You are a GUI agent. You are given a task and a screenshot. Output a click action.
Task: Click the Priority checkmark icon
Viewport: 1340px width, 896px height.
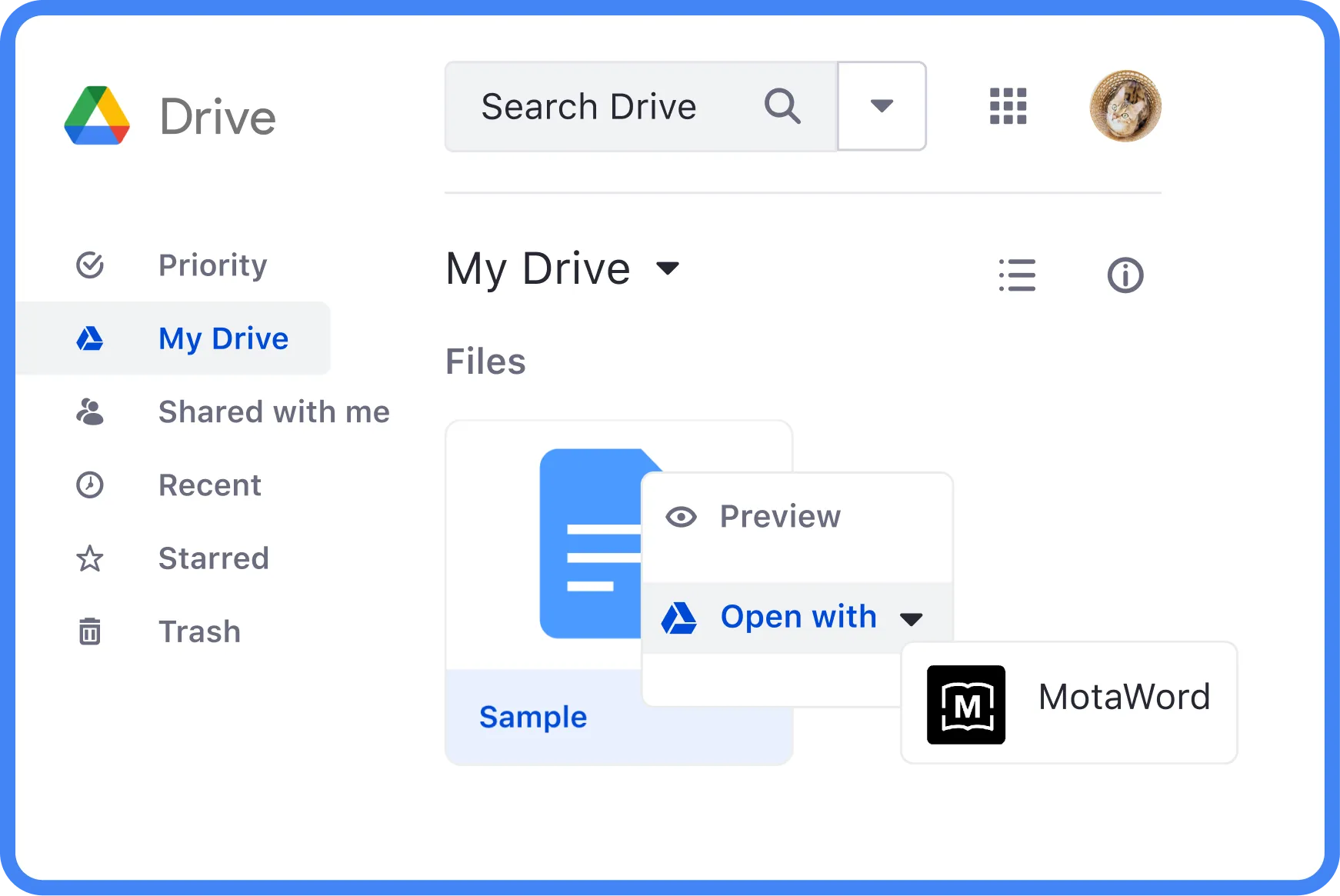click(90, 265)
